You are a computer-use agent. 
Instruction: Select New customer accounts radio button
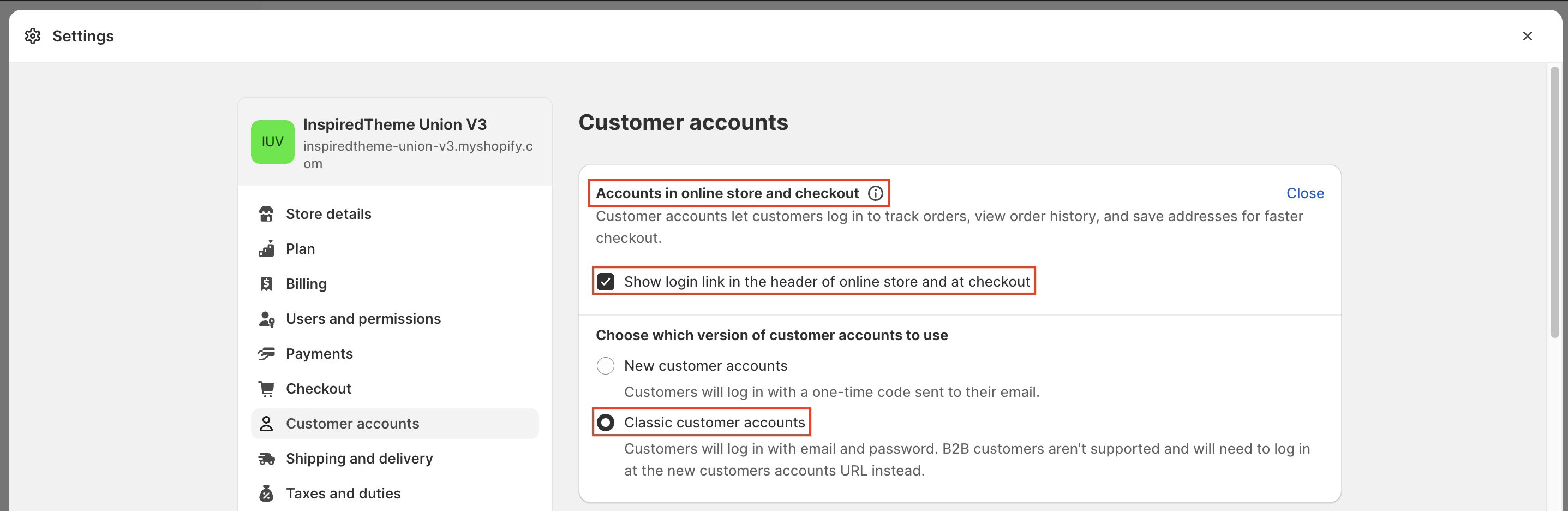(605, 365)
